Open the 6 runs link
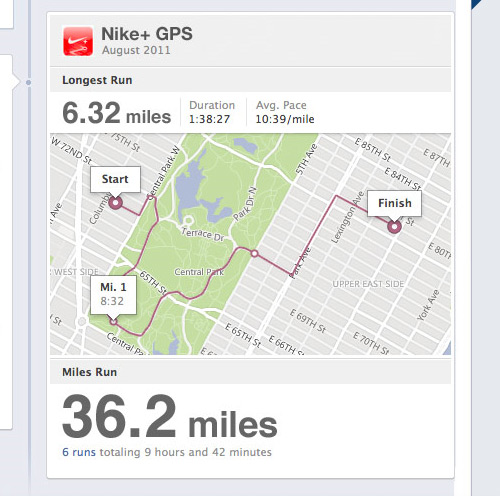The width and height of the screenshot is (500, 496). (79, 452)
